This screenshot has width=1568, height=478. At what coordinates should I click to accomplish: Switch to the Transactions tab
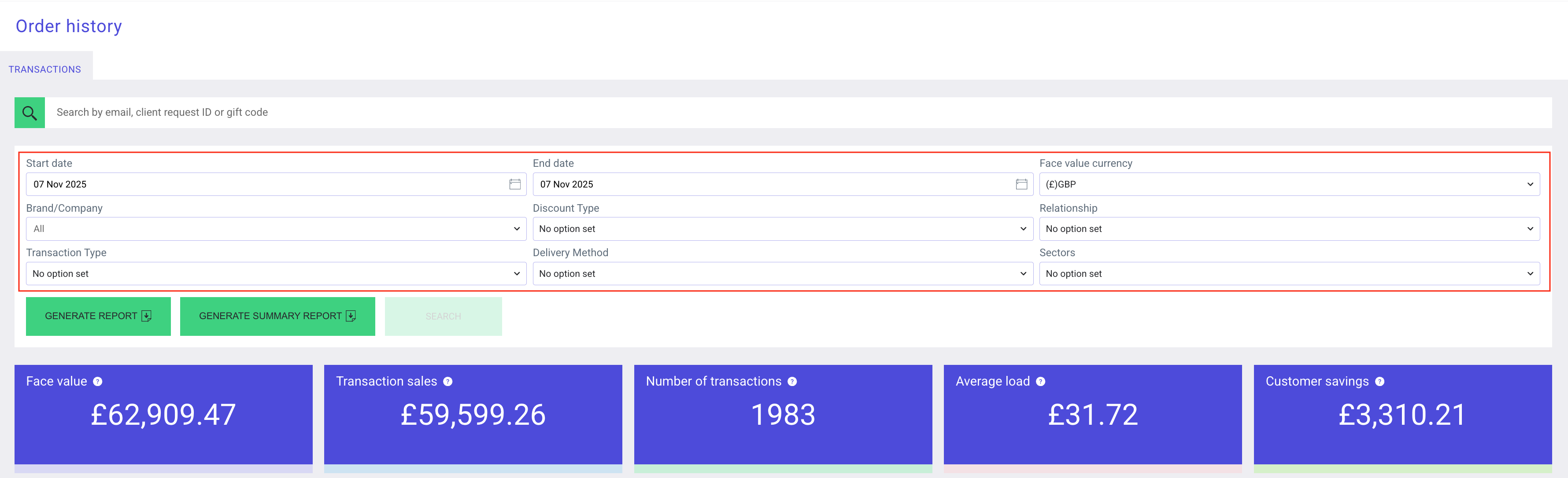(x=44, y=70)
